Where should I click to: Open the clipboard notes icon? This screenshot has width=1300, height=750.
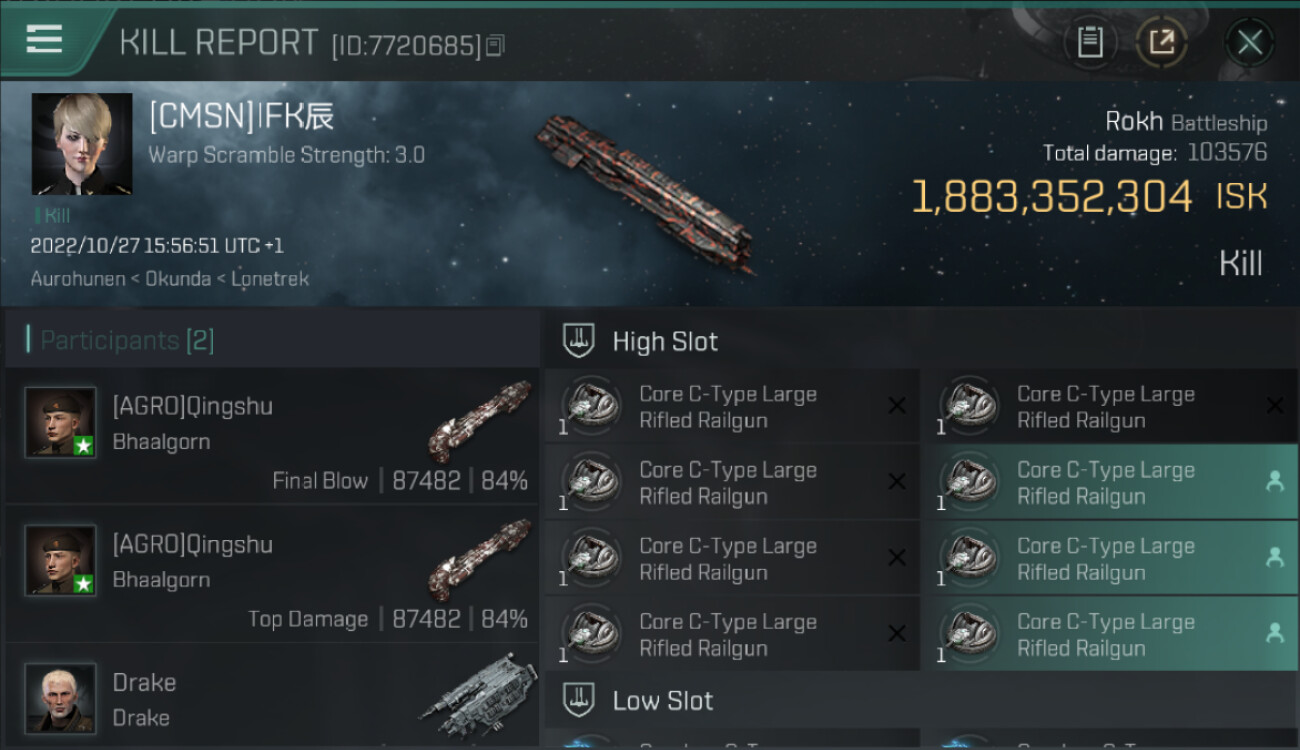tap(1090, 42)
